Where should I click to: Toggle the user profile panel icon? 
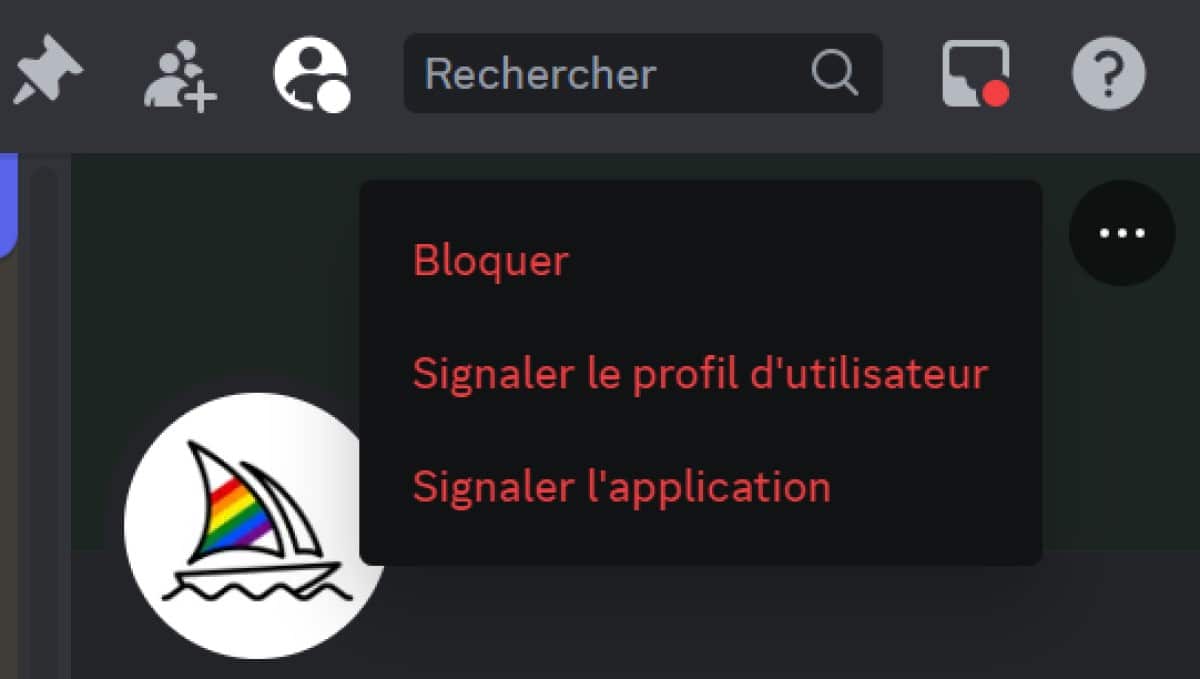pos(311,74)
